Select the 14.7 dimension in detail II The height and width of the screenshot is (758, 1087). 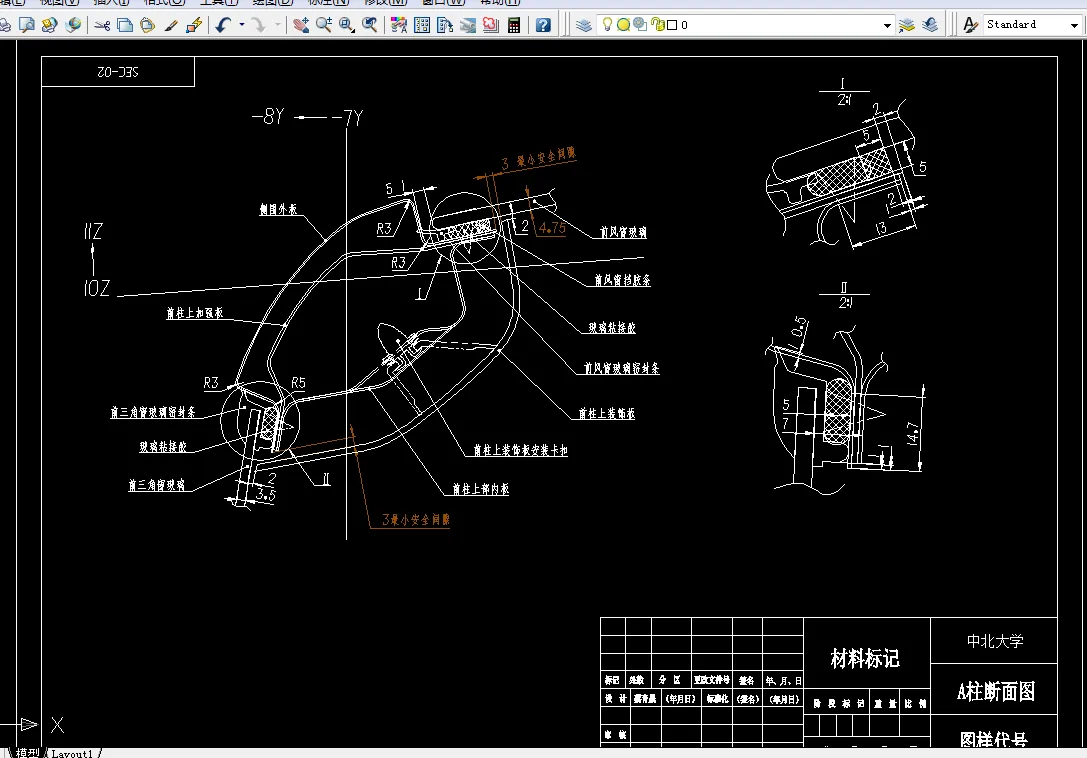click(913, 433)
